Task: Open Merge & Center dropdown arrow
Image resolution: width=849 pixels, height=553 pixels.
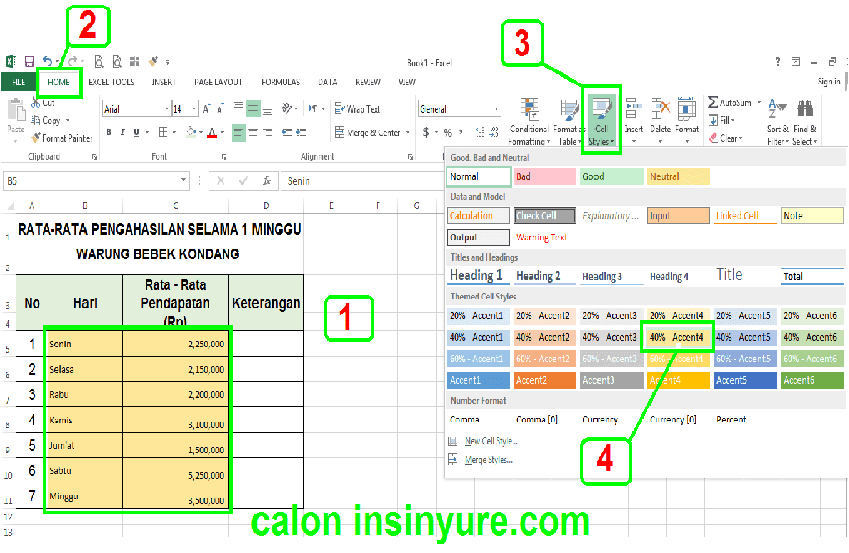Action: [x=408, y=133]
